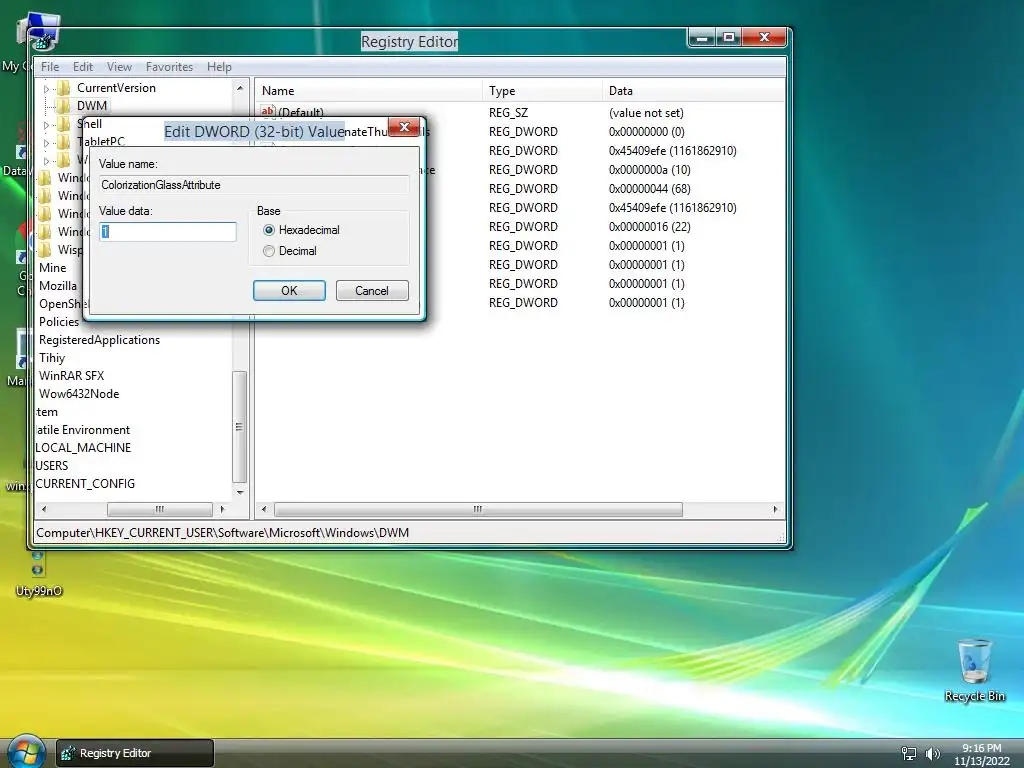Click the values pane scroll-right arrow
Image resolution: width=1024 pixels, height=768 pixels.
click(x=775, y=509)
